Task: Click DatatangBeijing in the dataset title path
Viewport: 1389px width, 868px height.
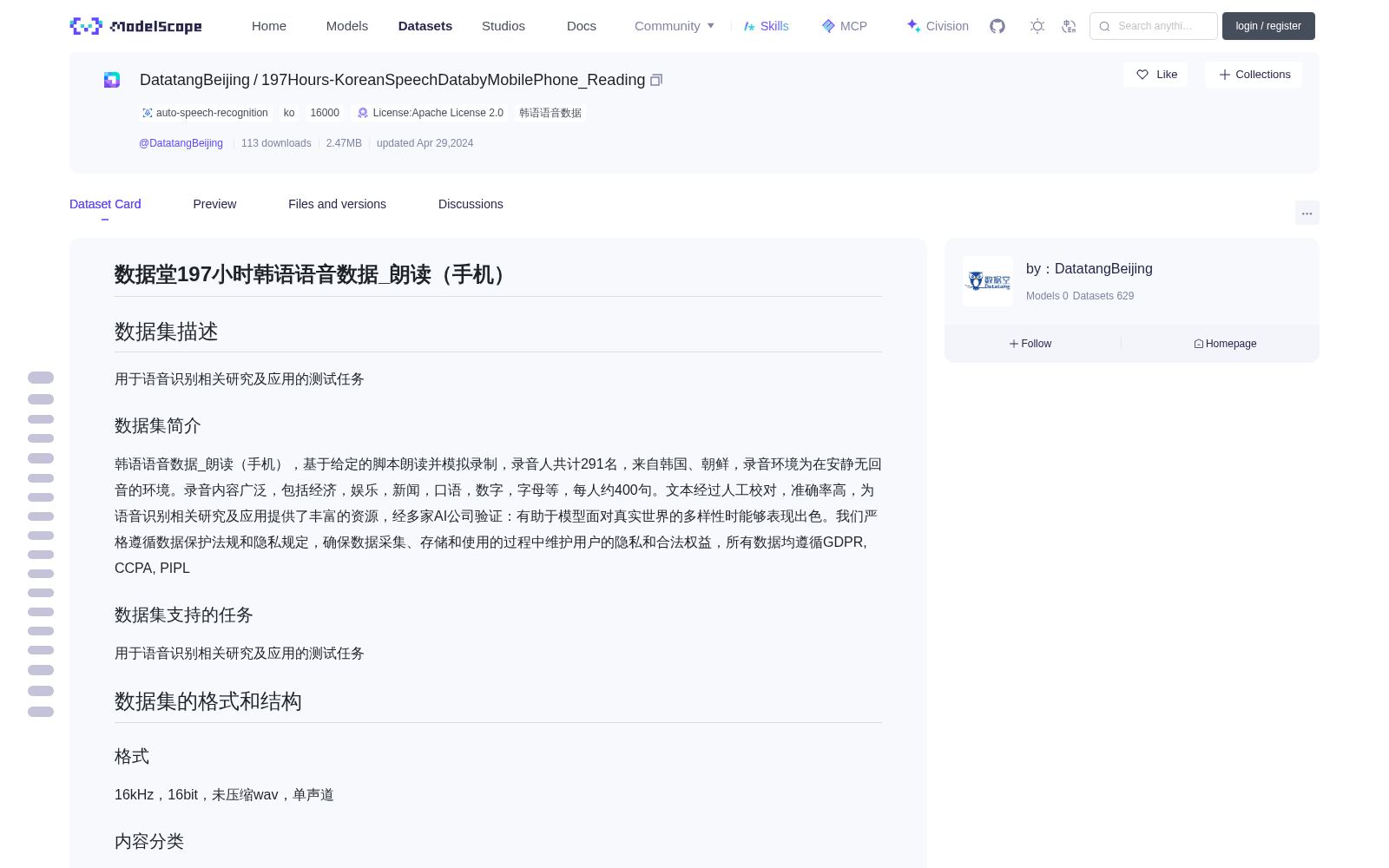Action: 194,80
